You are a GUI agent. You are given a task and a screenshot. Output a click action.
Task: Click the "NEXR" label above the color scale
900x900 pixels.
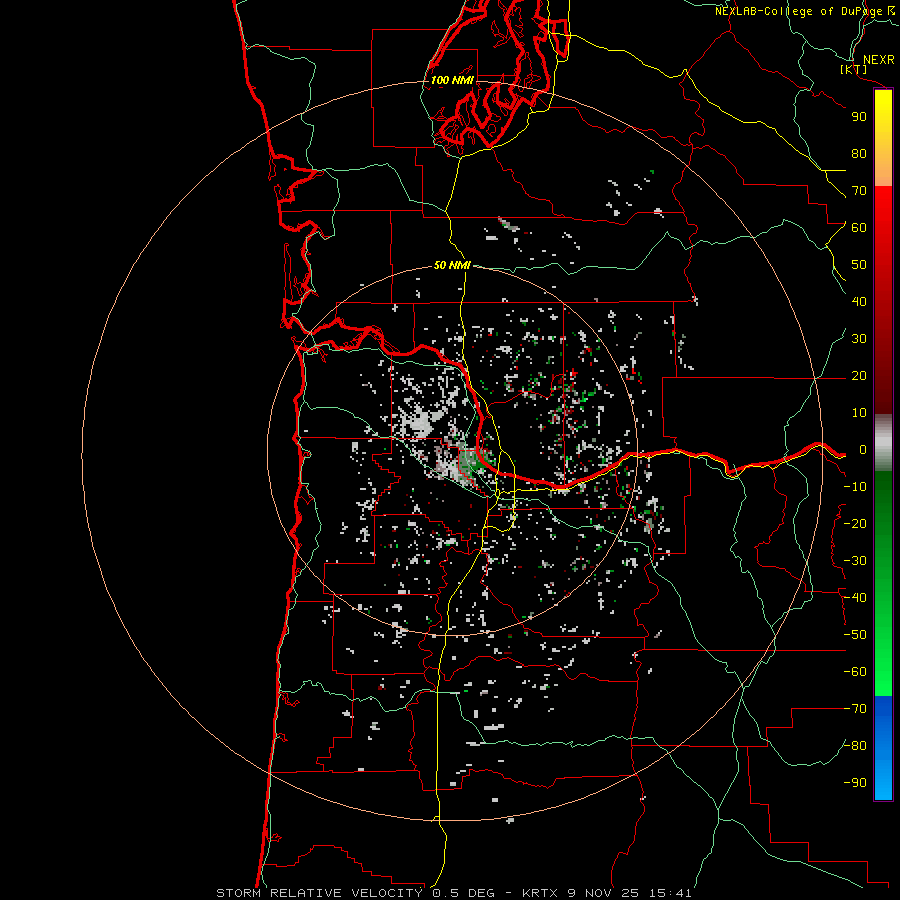point(879,60)
